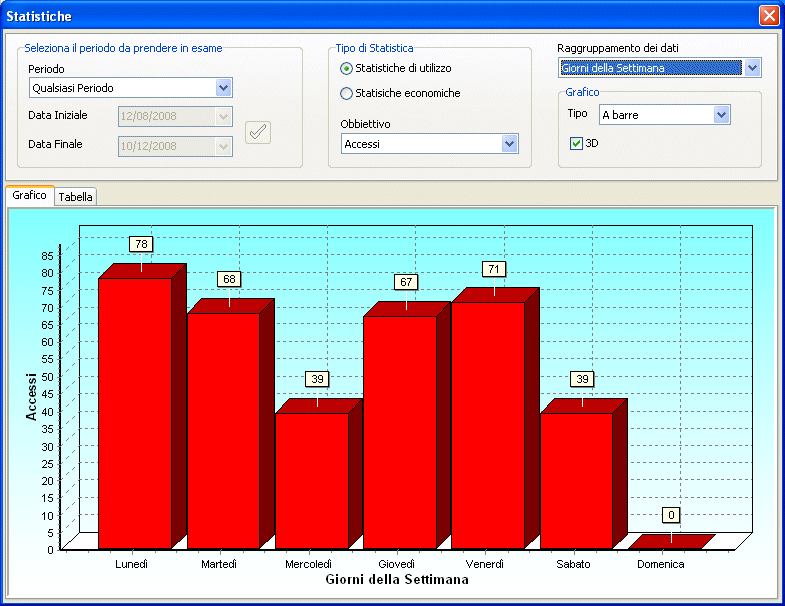785x606 pixels.
Task: Click the checkmark confirm period button
Action: coord(258,132)
